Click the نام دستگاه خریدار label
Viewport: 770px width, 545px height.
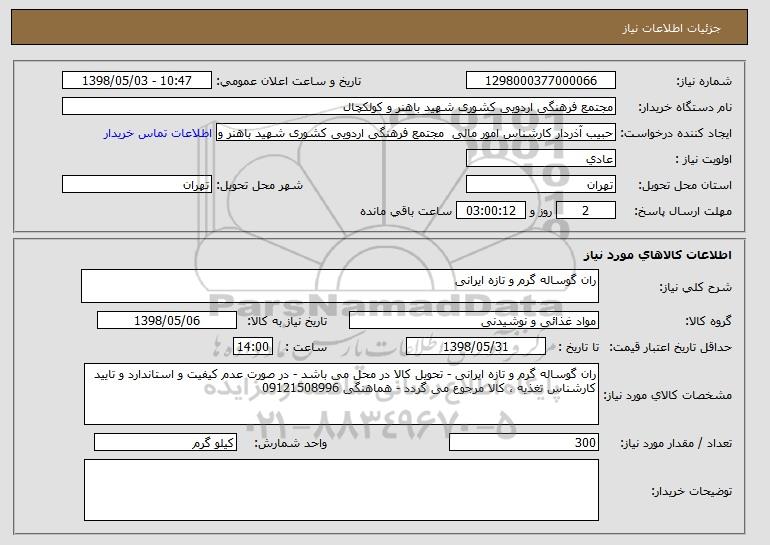click(x=685, y=107)
